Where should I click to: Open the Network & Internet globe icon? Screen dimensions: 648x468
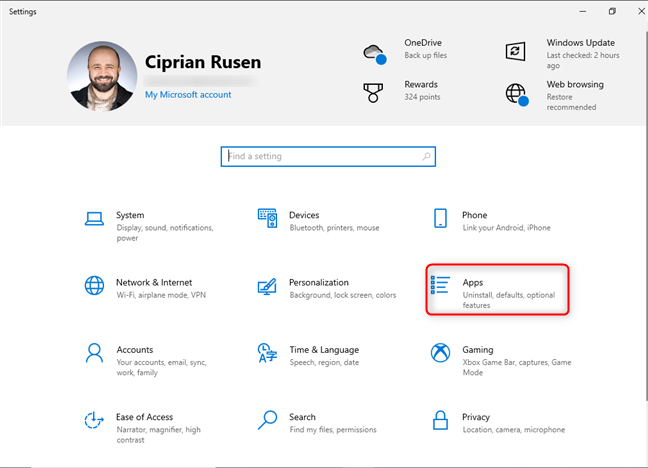[x=94, y=286]
